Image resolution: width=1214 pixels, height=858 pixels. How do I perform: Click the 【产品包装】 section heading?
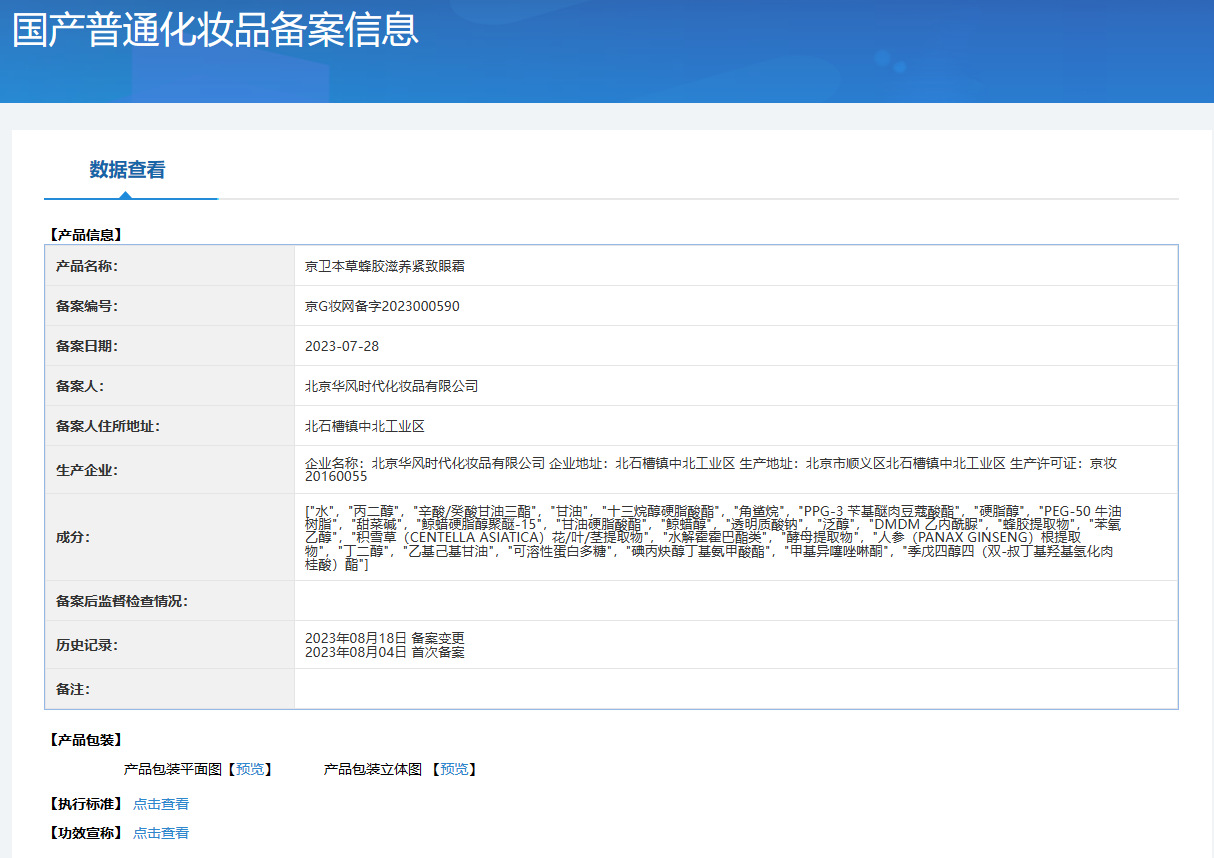[85, 740]
